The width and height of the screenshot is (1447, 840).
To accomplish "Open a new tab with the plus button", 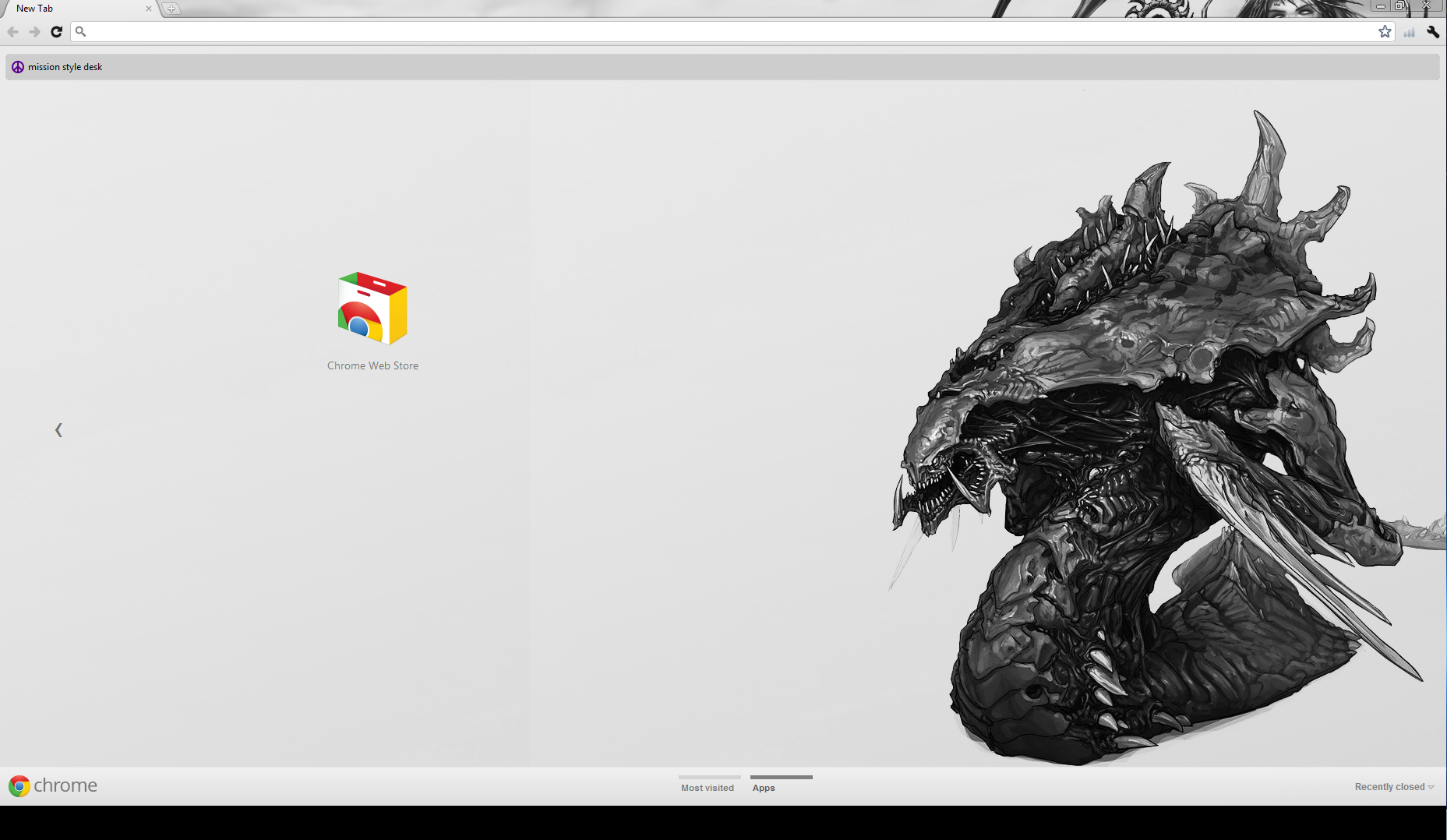I will [171, 9].
